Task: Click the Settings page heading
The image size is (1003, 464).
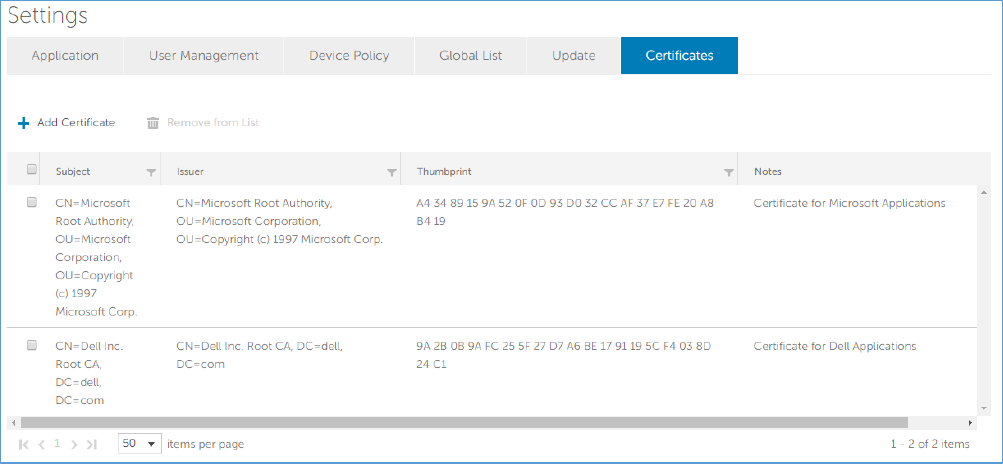Action: pyautogui.click(x=48, y=16)
